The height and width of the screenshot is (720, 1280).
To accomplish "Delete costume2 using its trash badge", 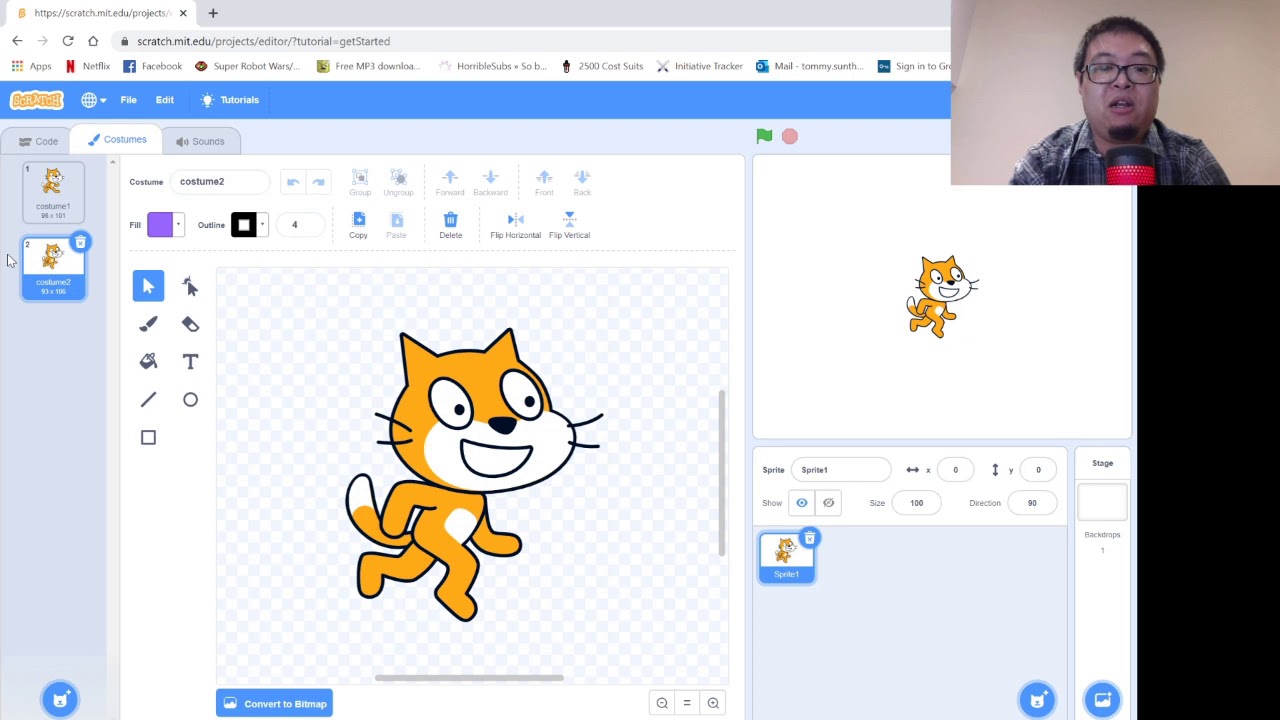I will point(81,242).
